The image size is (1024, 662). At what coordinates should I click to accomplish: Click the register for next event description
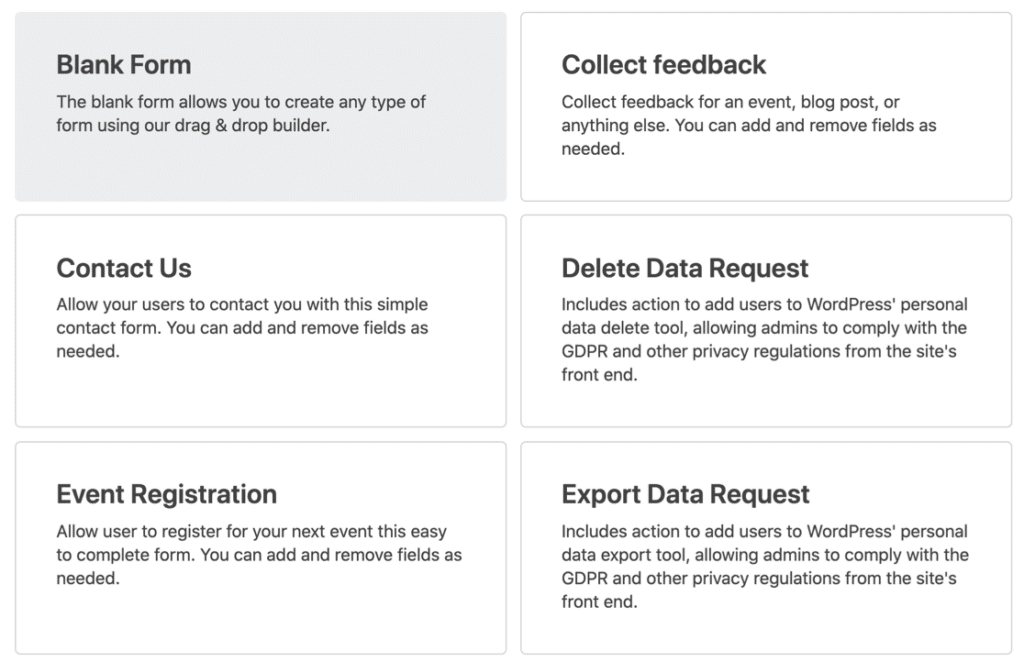(x=258, y=555)
